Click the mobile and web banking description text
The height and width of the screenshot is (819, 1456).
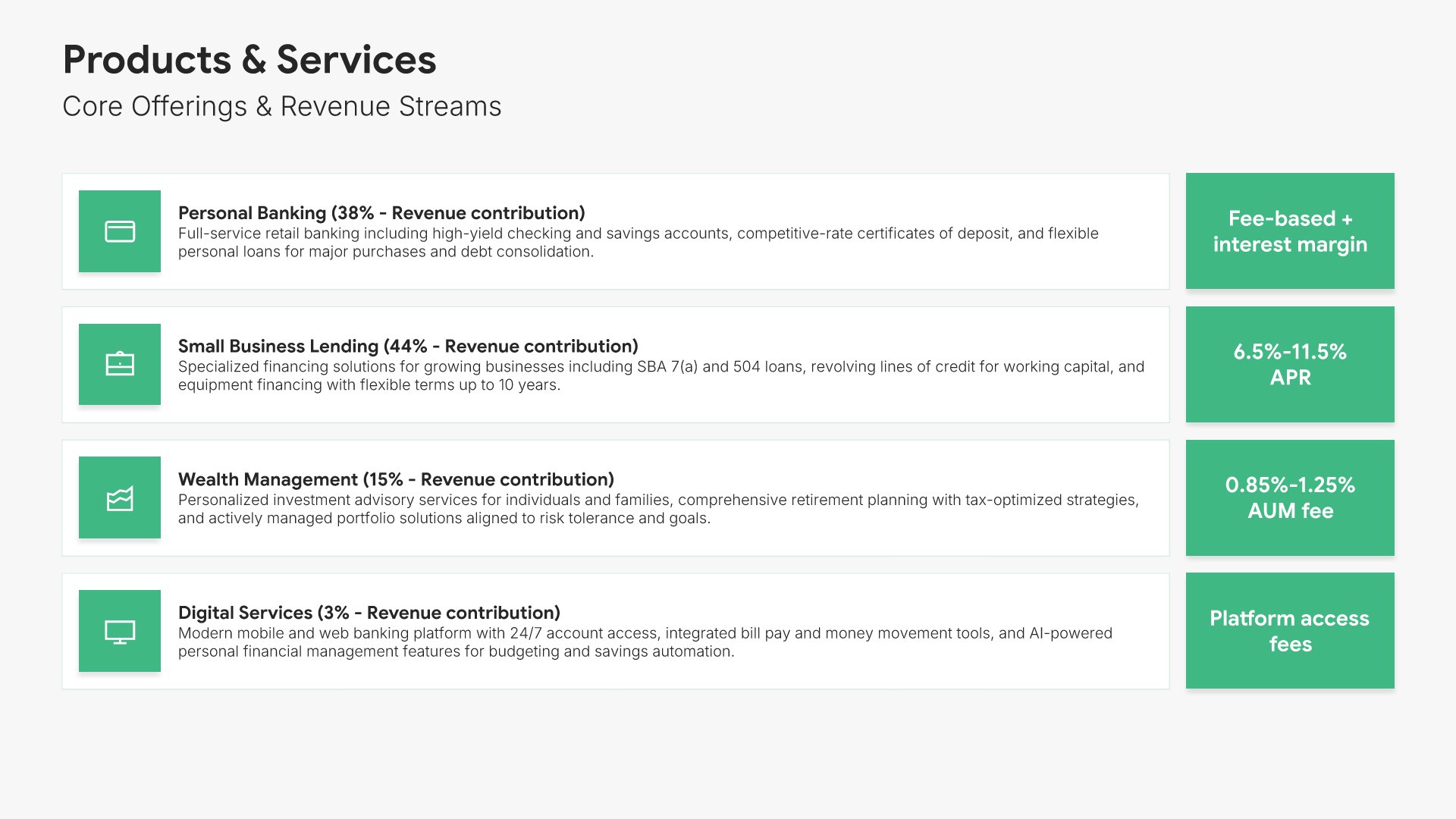click(x=645, y=642)
